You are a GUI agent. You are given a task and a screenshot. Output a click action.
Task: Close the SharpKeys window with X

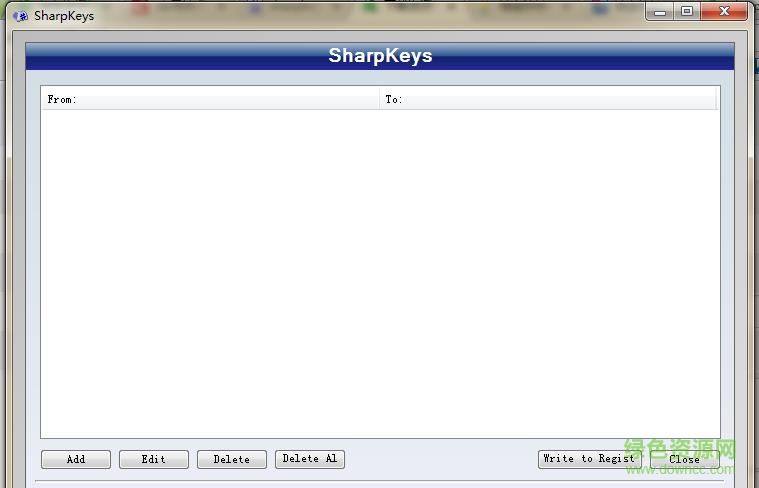point(724,12)
